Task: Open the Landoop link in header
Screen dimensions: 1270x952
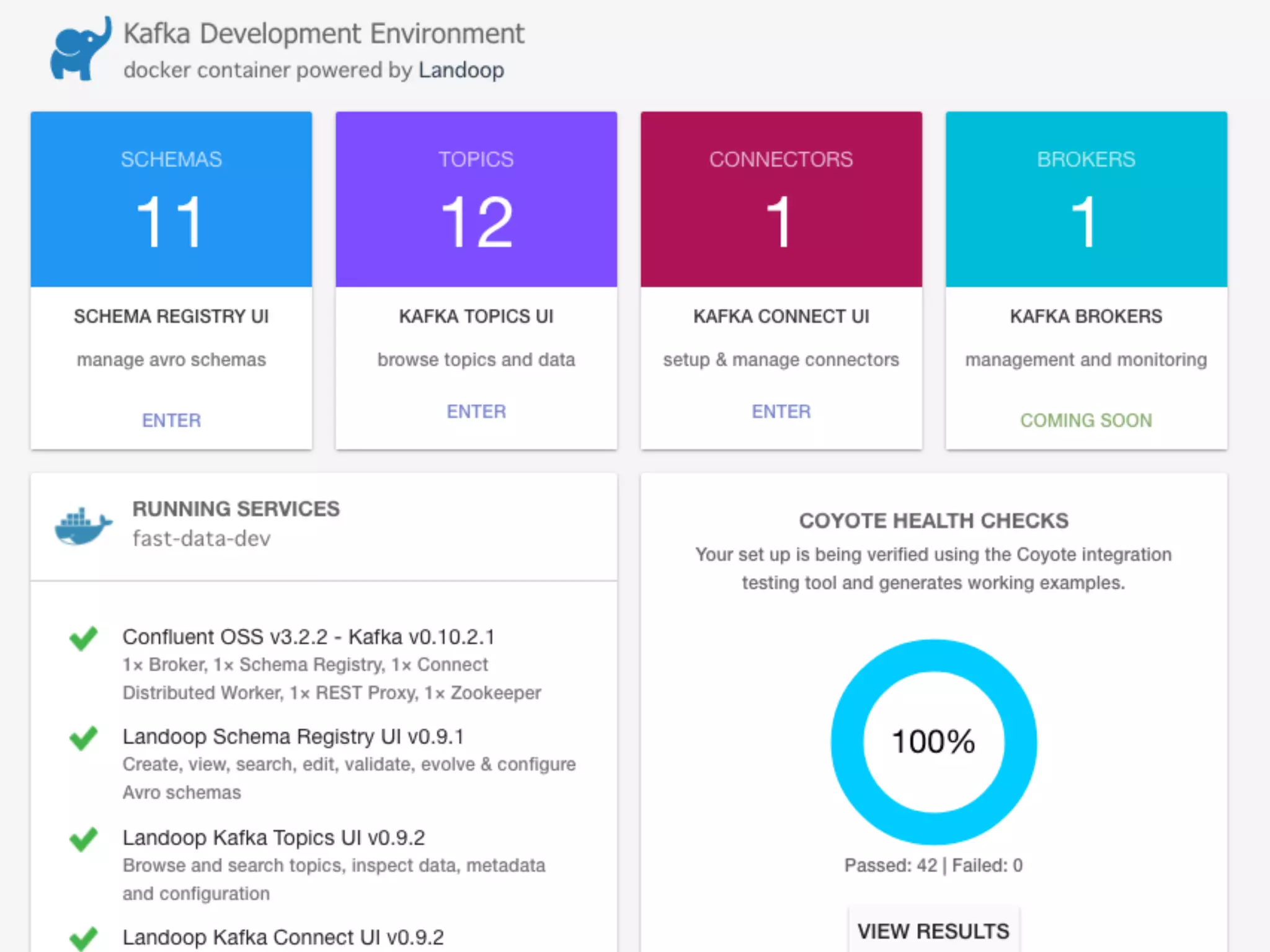Action: point(461,70)
